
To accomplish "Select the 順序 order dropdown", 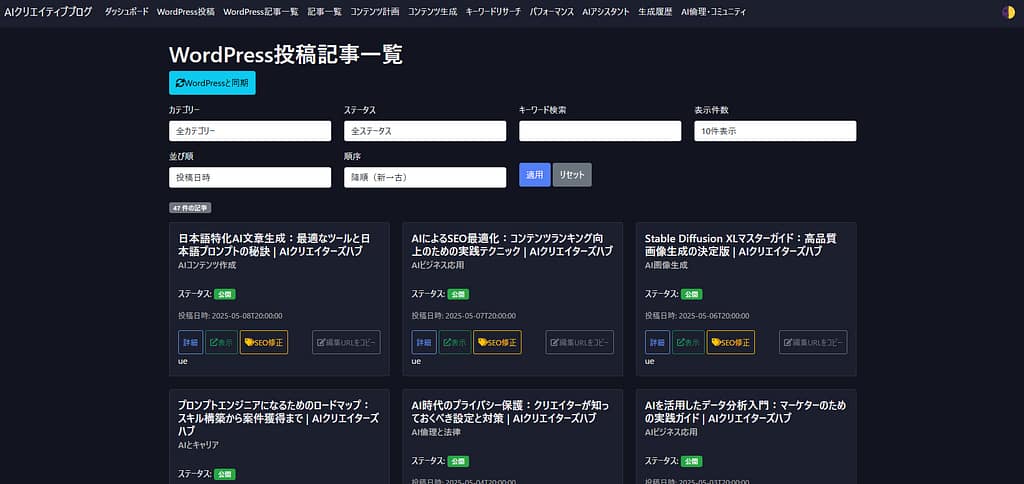I will 425,177.
